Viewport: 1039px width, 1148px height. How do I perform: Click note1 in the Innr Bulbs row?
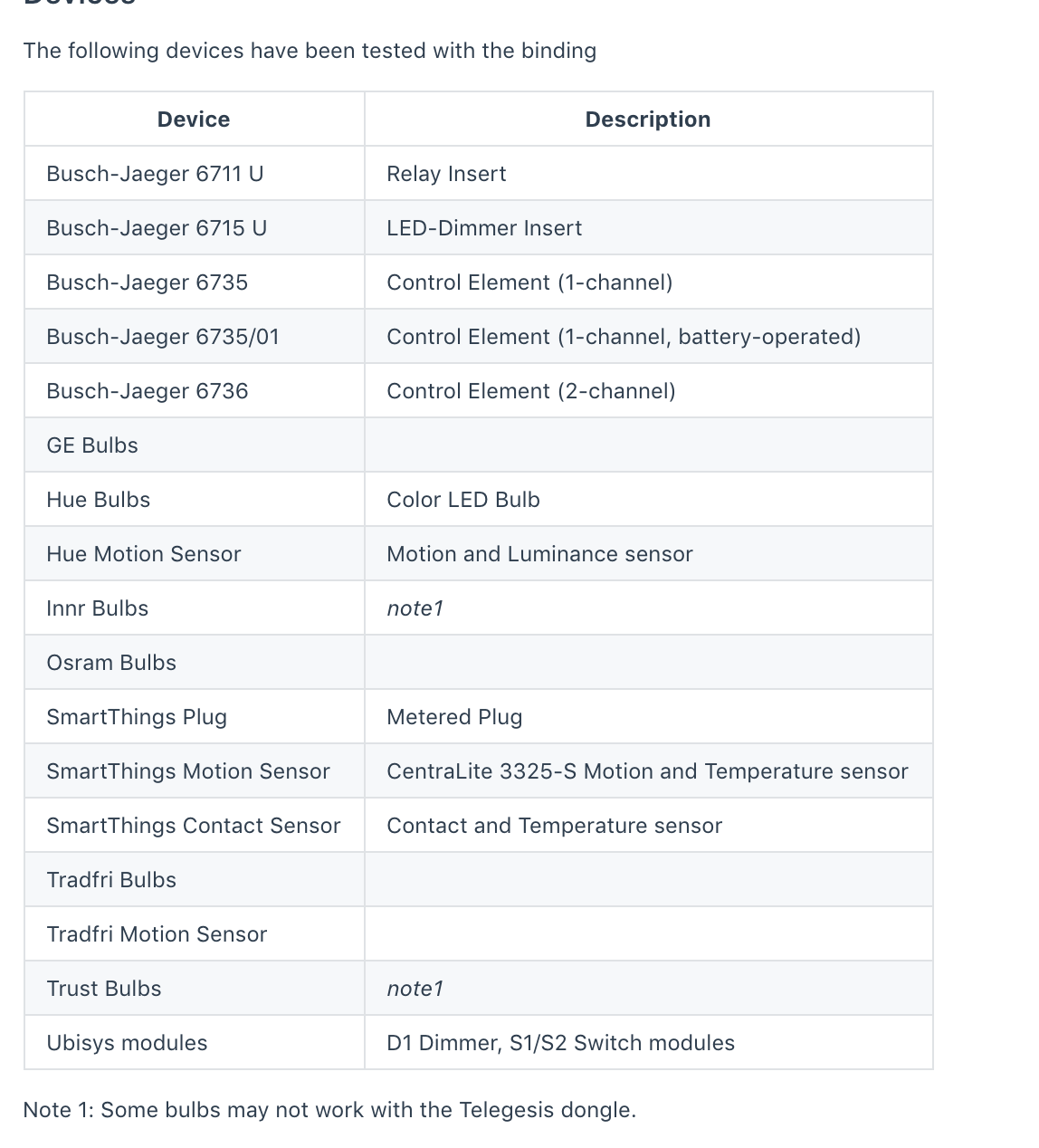415,608
